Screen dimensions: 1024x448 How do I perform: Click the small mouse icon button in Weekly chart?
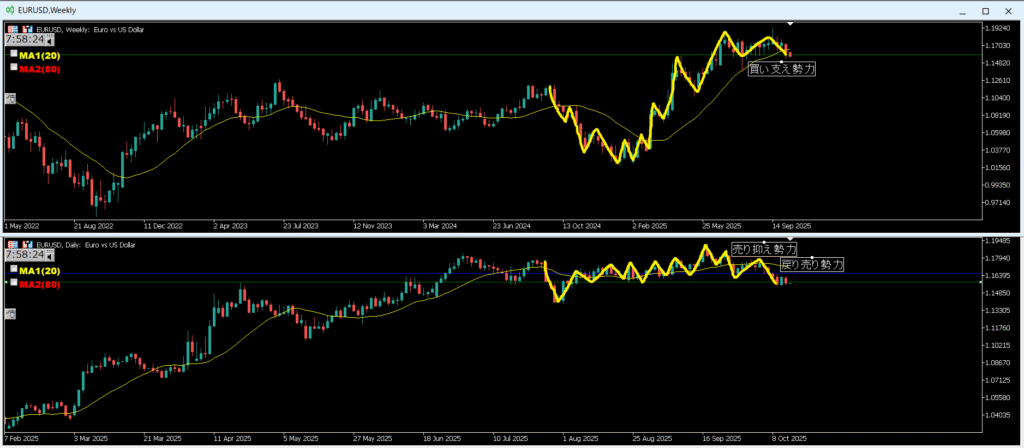pos(10,98)
